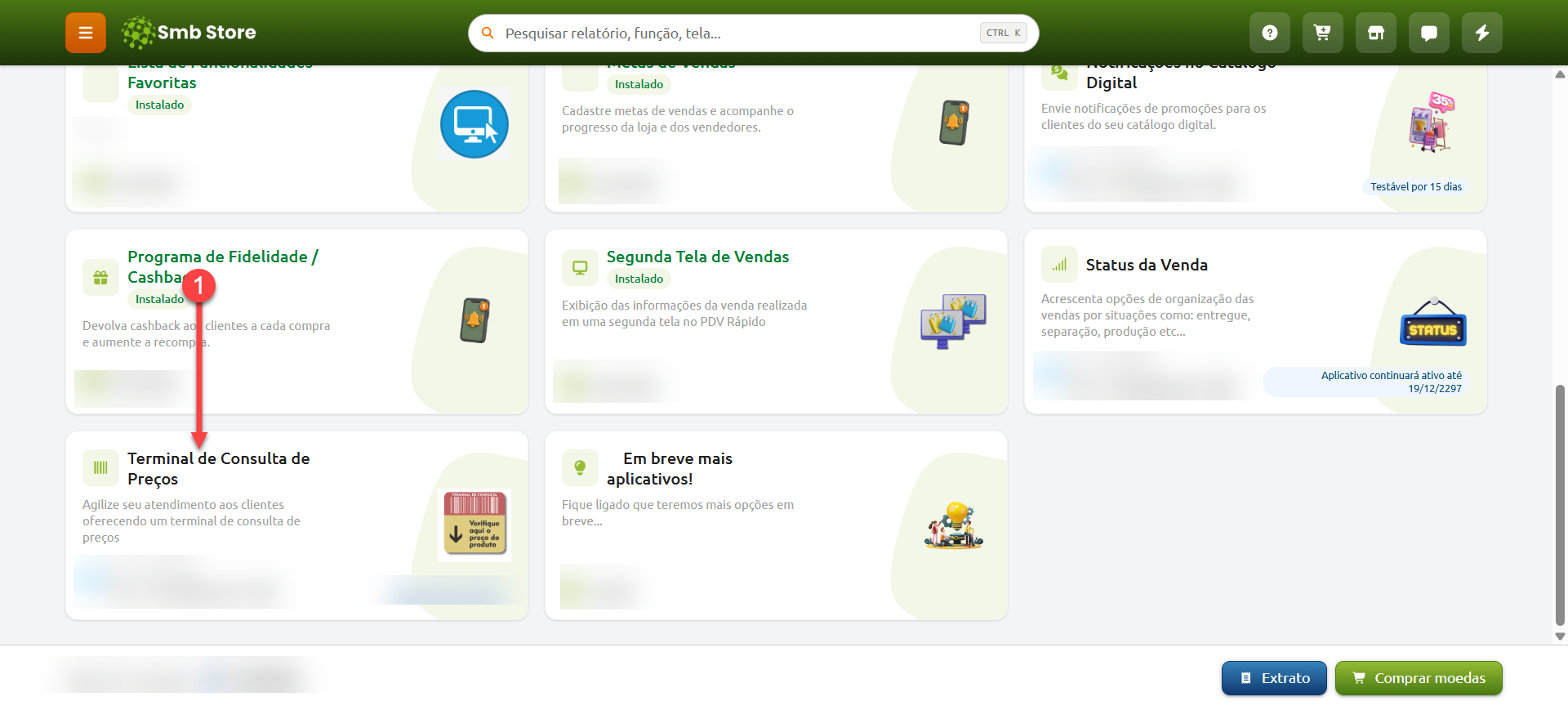Click the magnifier icon in search bar
The image size is (1568, 710).
click(x=488, y=33)
